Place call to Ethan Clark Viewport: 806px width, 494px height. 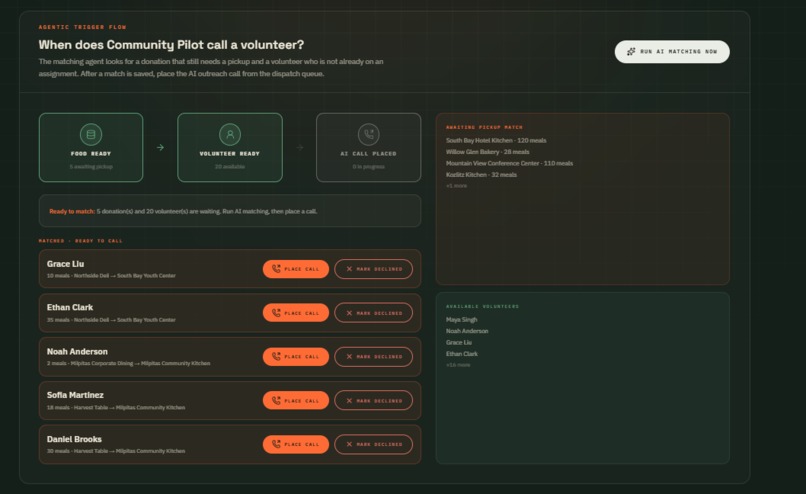pyautogui.click(x=296, y=313)
